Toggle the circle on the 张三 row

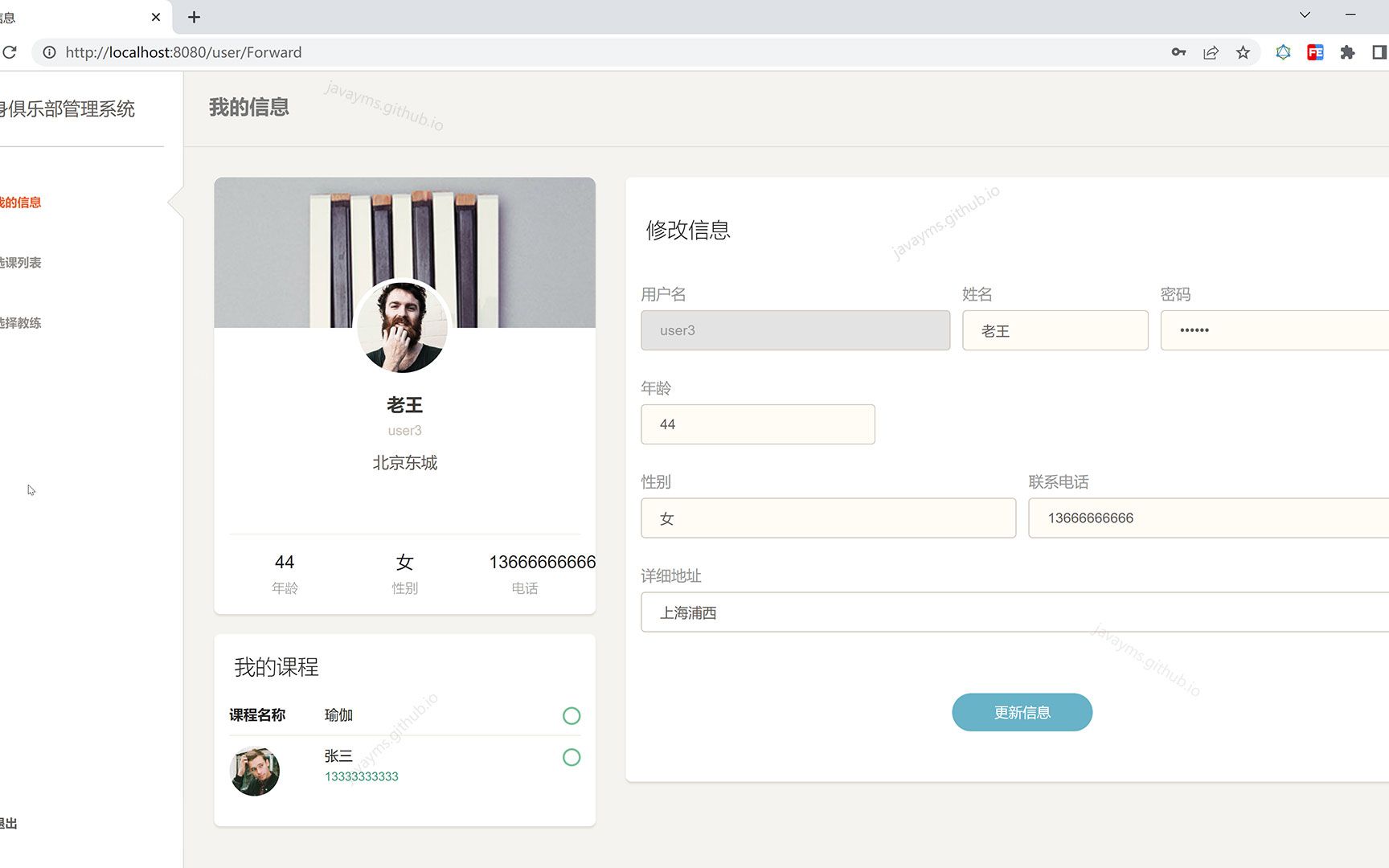pyautogui.click(x=572, y=757)
